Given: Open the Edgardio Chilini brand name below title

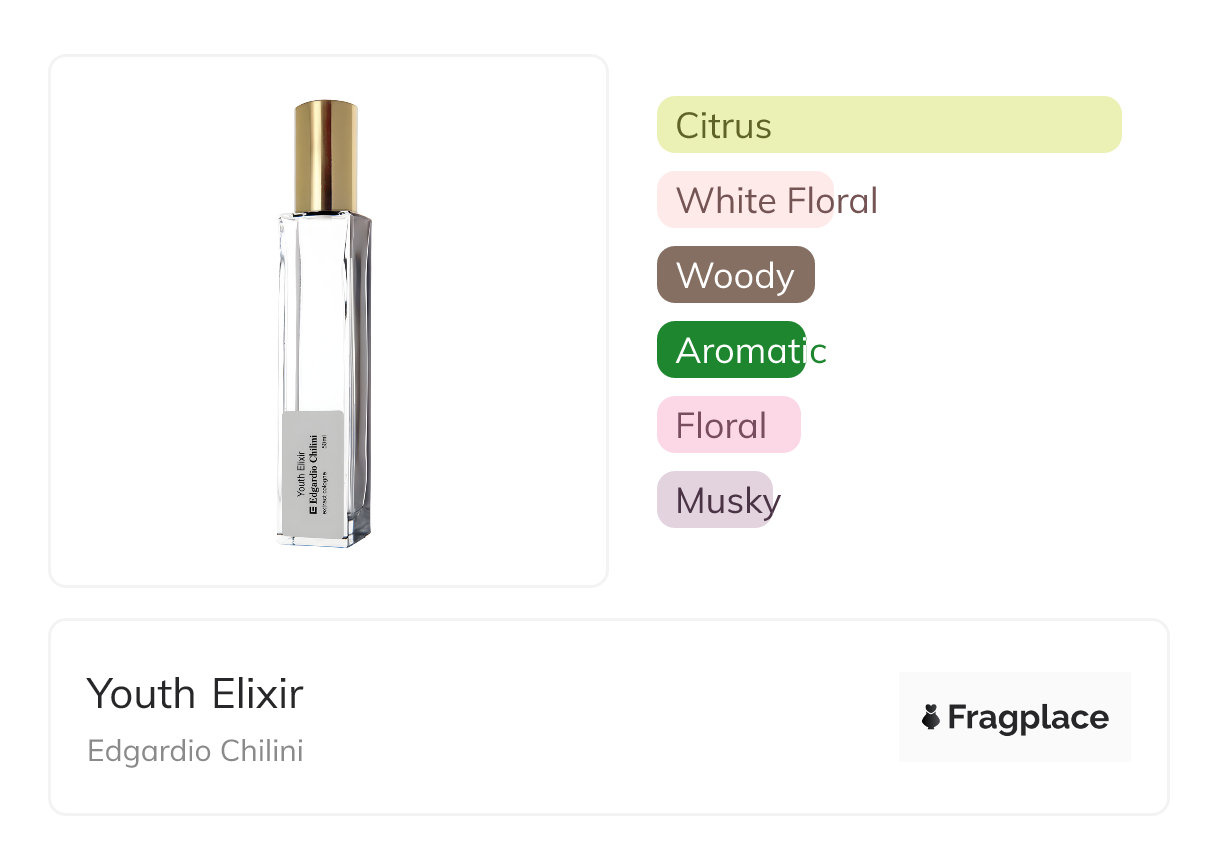Looking at the screenshot, I should (x=195, y=751).
